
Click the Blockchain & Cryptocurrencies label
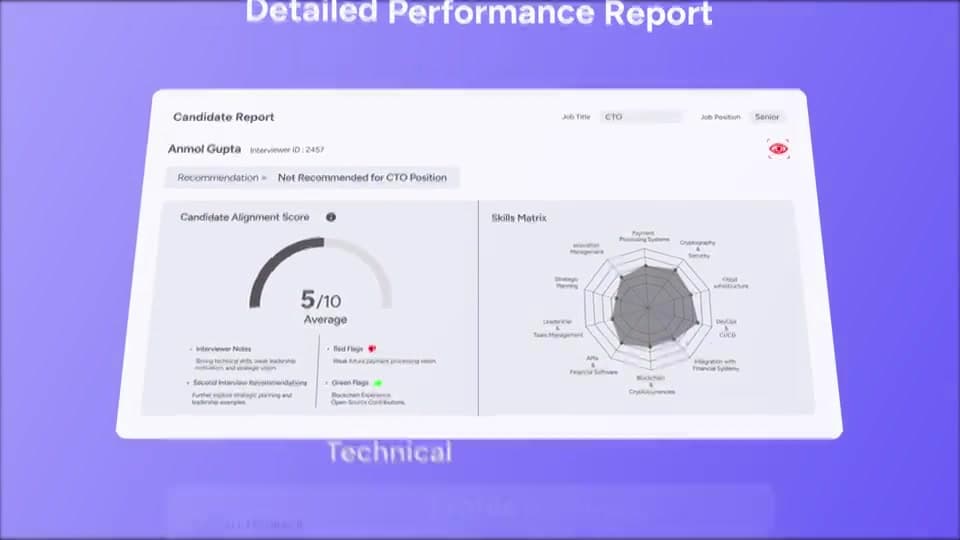(651, 385)
